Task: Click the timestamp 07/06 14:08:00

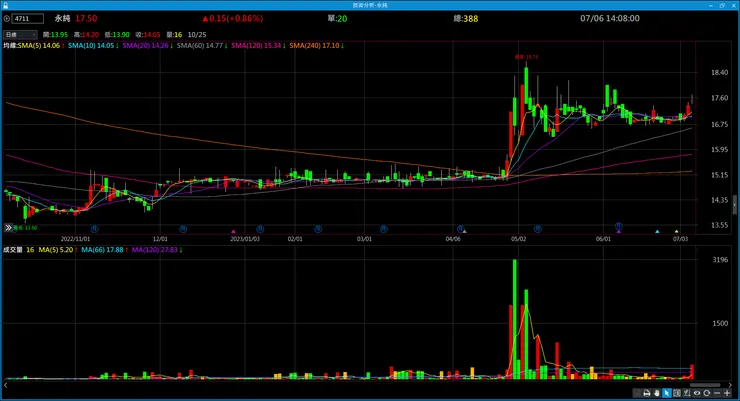Action: pyautogui.click(x=610, y=18)
